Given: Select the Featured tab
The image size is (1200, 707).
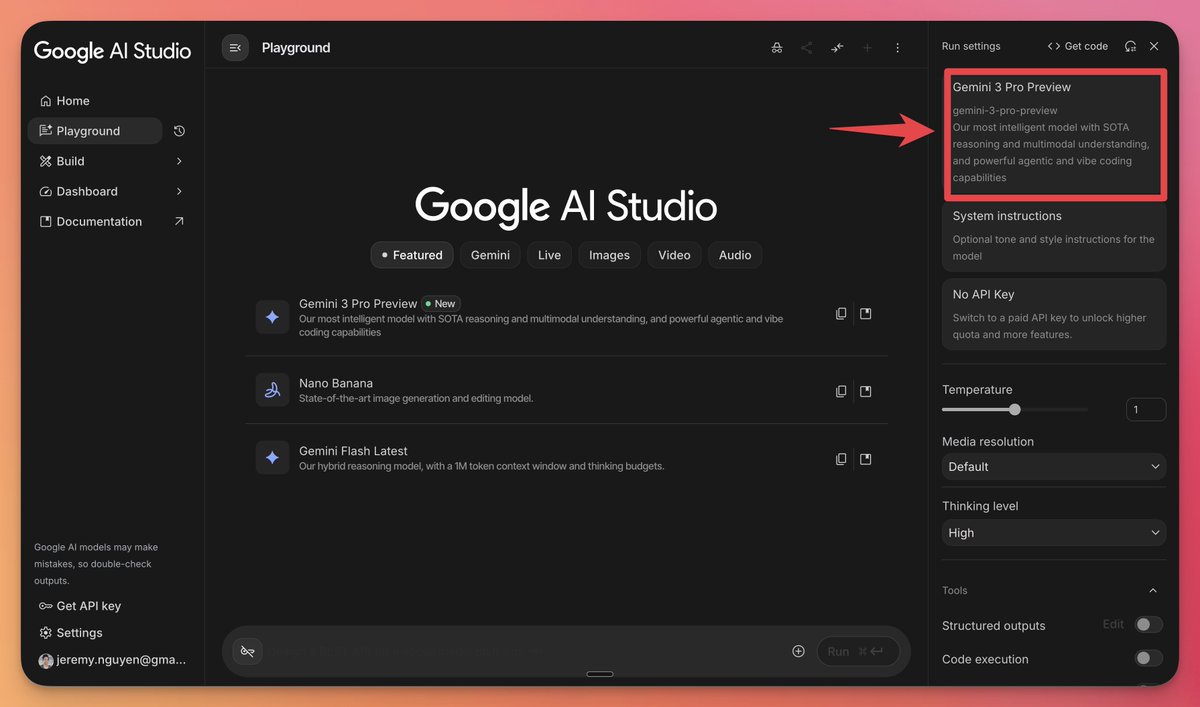Looking at the screenshot, I should coord(412,255).
